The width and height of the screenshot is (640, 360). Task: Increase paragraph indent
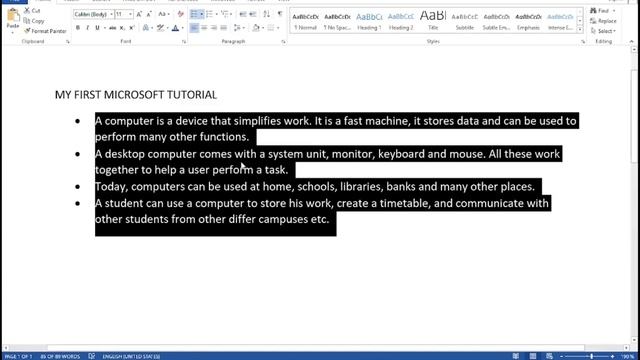pos(253,14)
